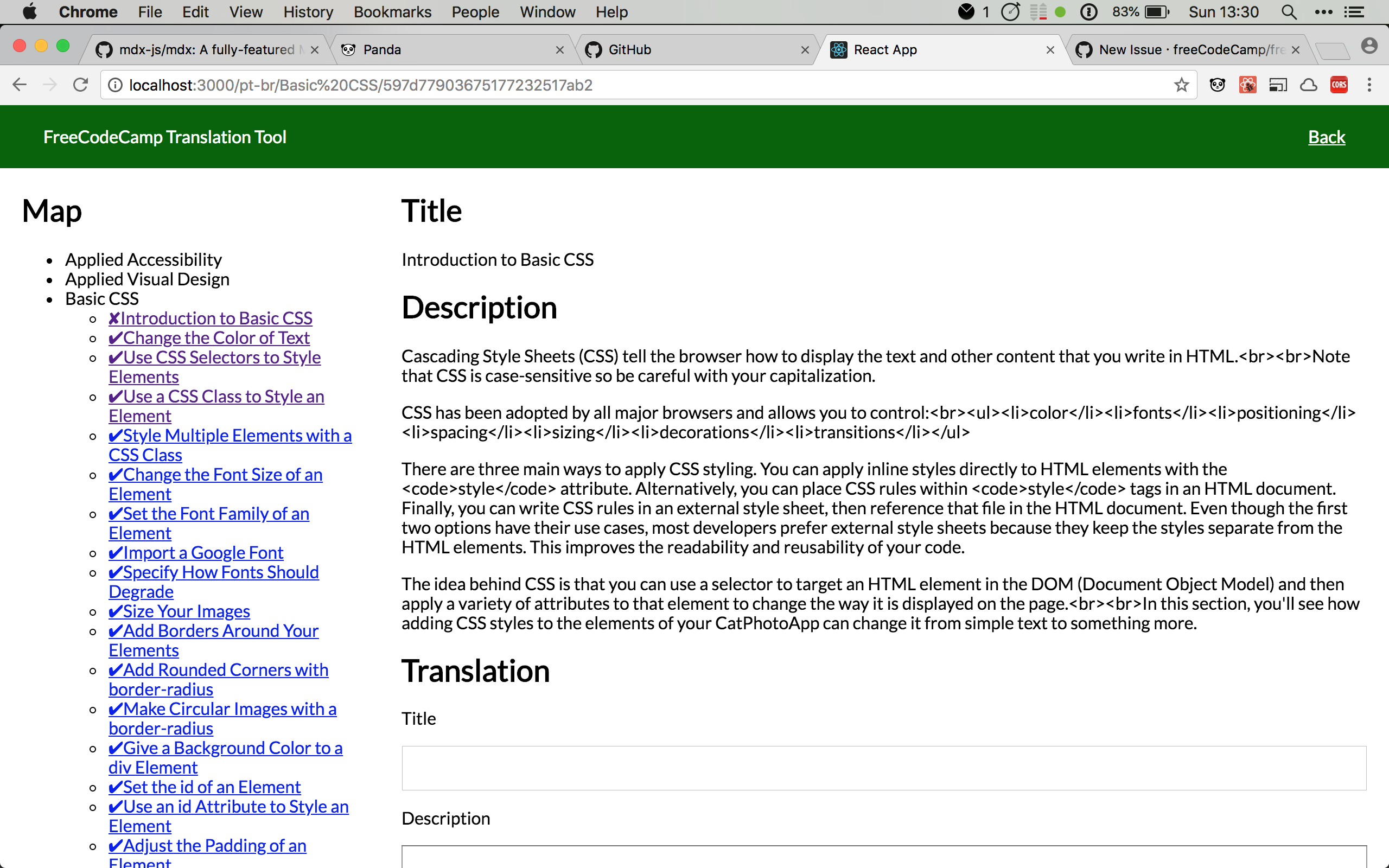Select Applied Accessibility in the Map list
Screen dimensions: 1389x868
(143, 259)
